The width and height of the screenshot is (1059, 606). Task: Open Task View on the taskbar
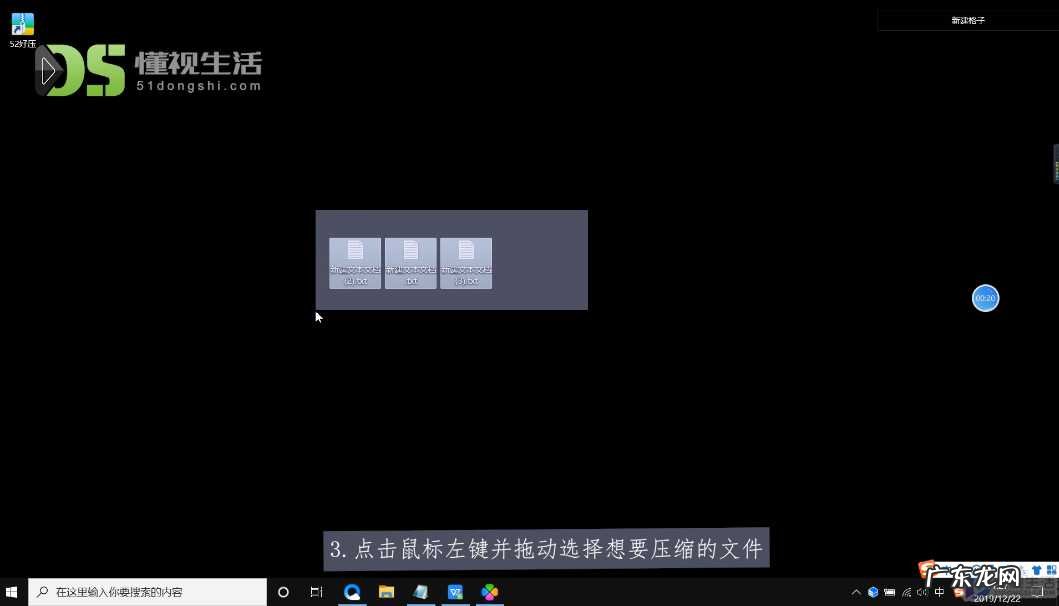[x=316, y=591]
